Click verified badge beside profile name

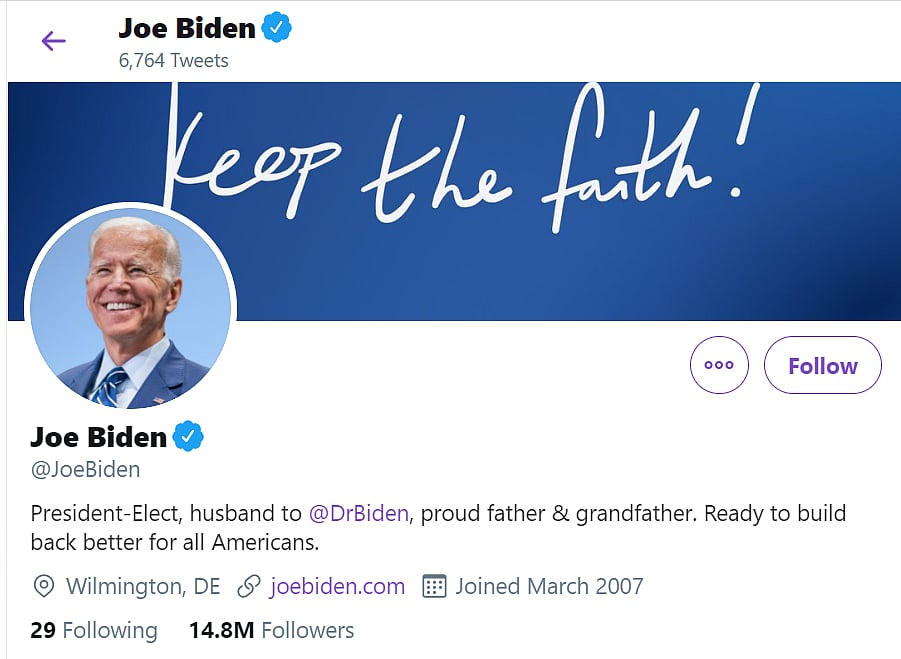[x=188, y=437]
